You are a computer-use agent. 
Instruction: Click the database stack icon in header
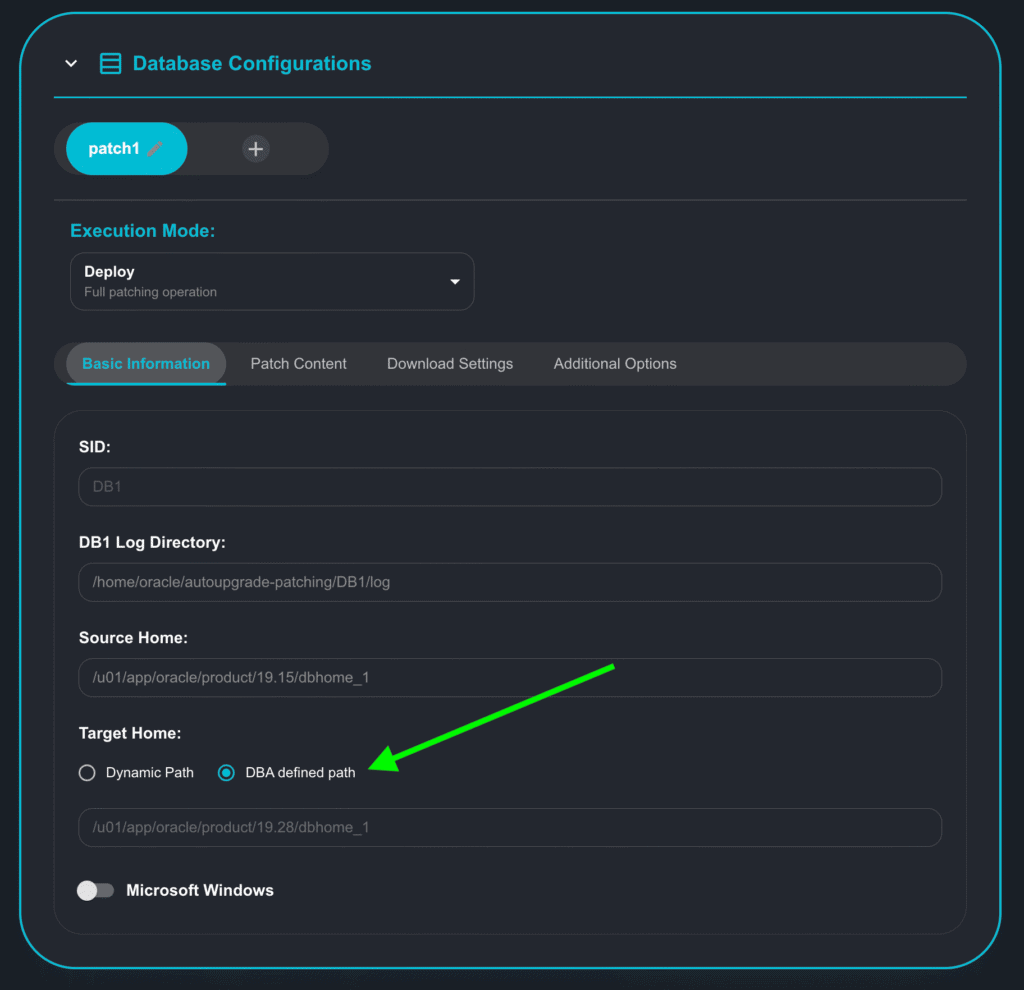point(110,64)
